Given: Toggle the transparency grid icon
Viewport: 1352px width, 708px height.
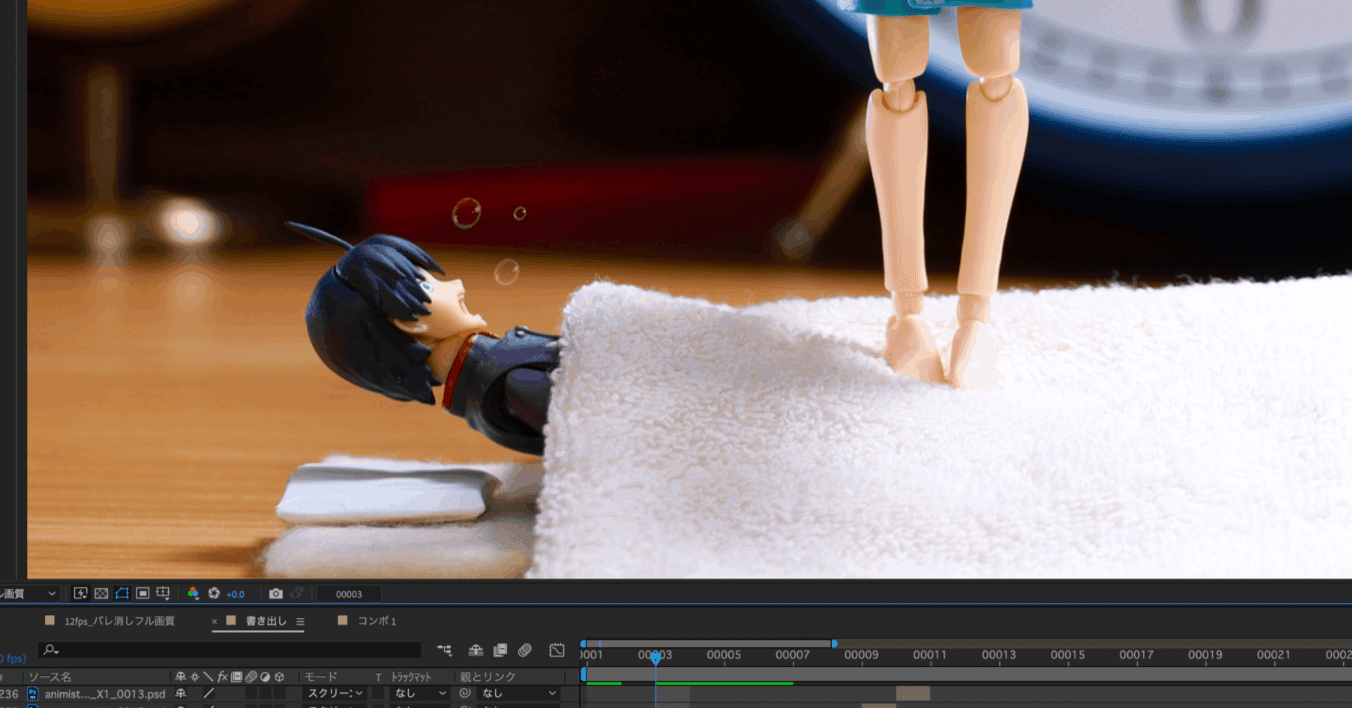Looking at the screenshot, I should (x=102, y=593).
